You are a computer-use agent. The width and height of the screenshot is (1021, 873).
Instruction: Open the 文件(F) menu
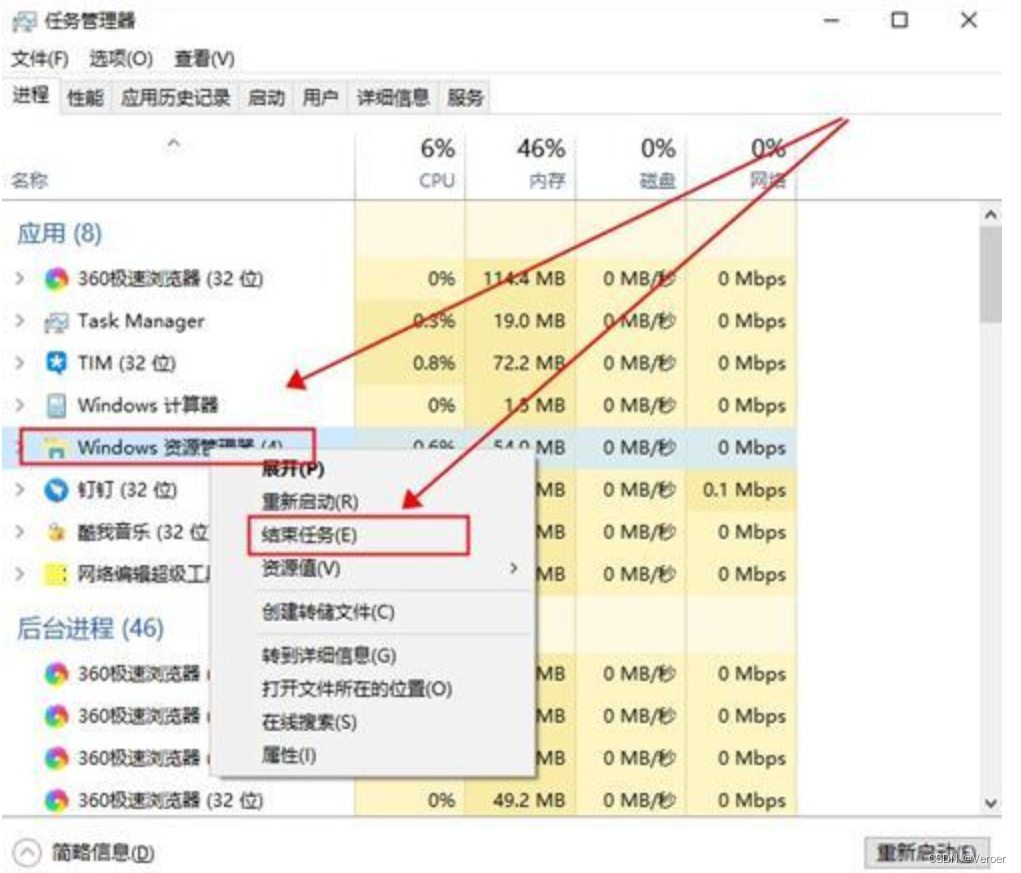pyautogui.click(x=40, y=59)
